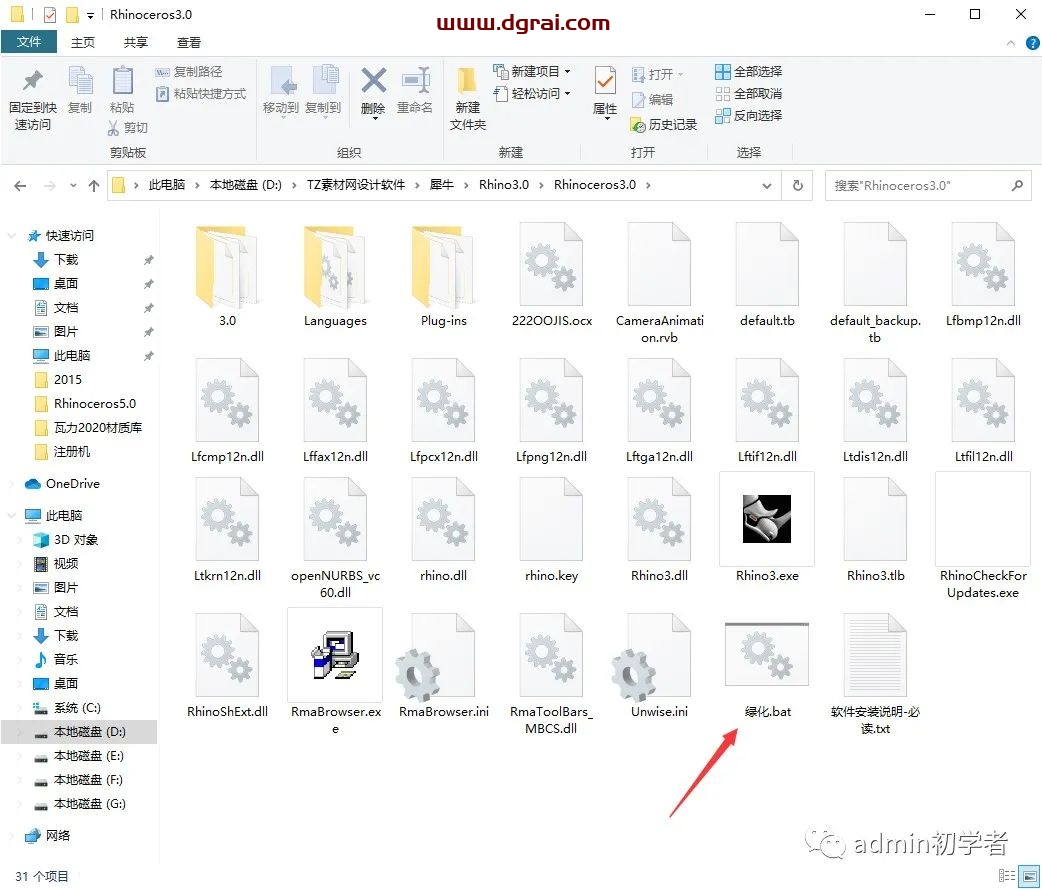Select the Rhino3.exe file

[767, 528]
